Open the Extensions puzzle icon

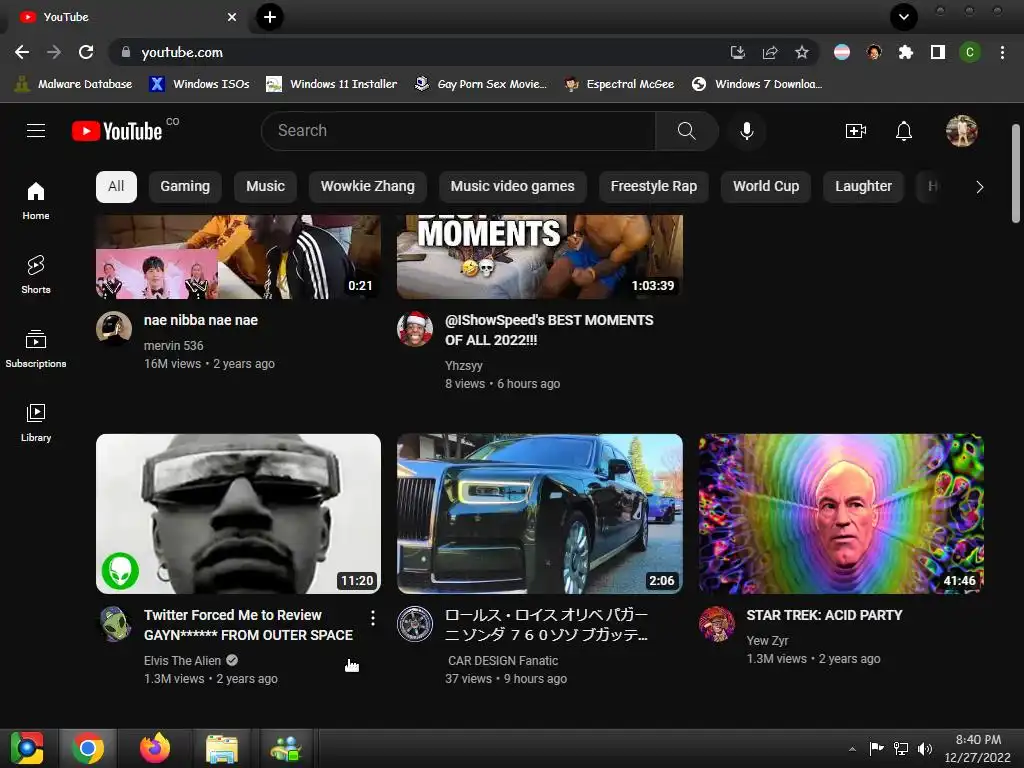pyautogui.click(x=905, y=52)
